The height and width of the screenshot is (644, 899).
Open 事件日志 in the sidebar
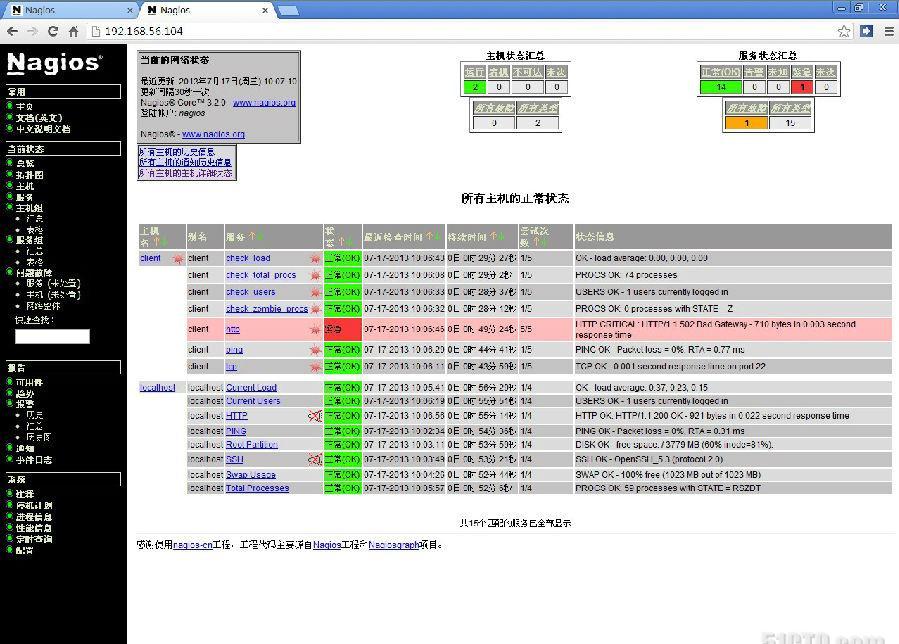[x=34, y=460]
